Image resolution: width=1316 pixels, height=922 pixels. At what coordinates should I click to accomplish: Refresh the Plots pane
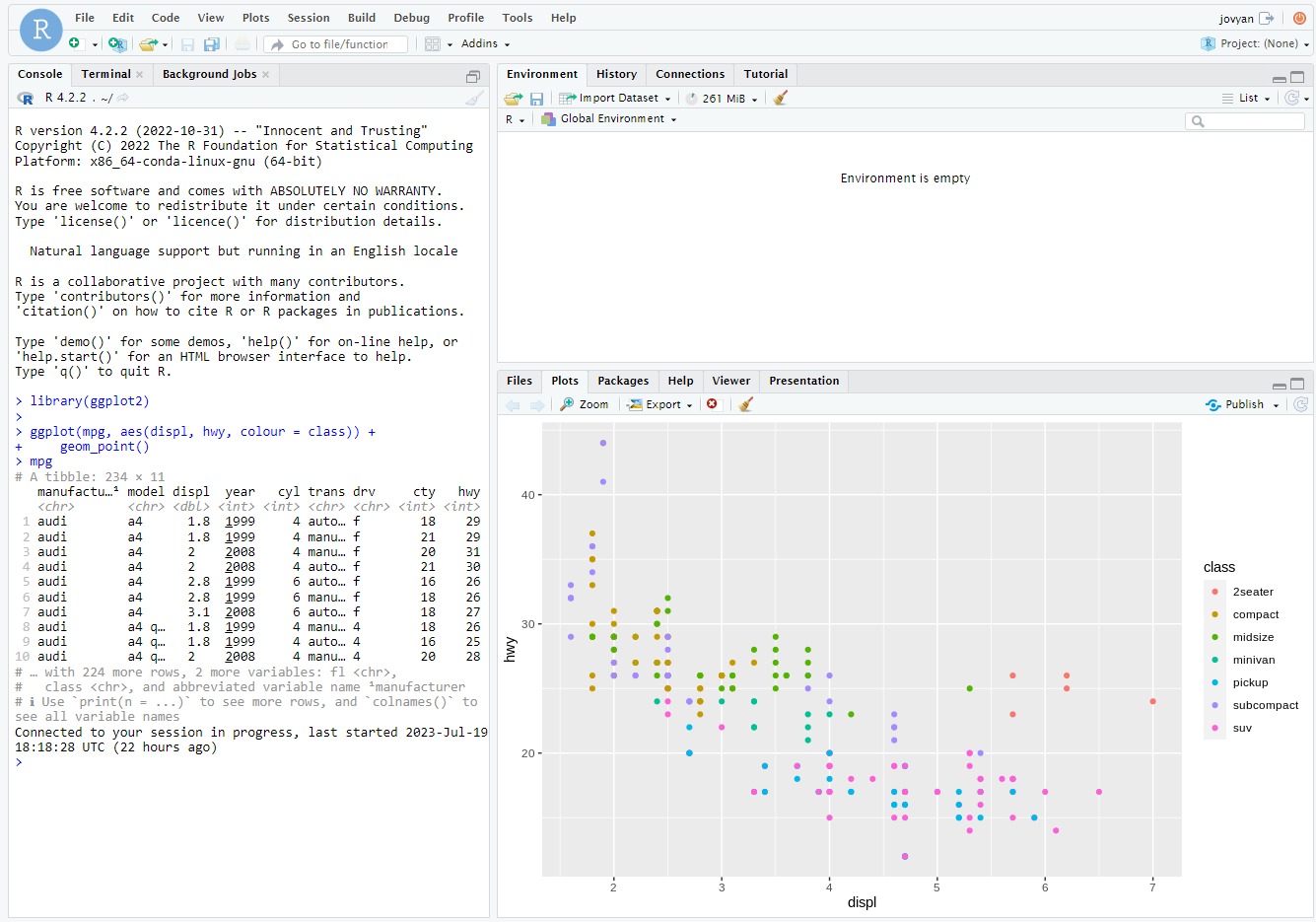(1300, 404)
